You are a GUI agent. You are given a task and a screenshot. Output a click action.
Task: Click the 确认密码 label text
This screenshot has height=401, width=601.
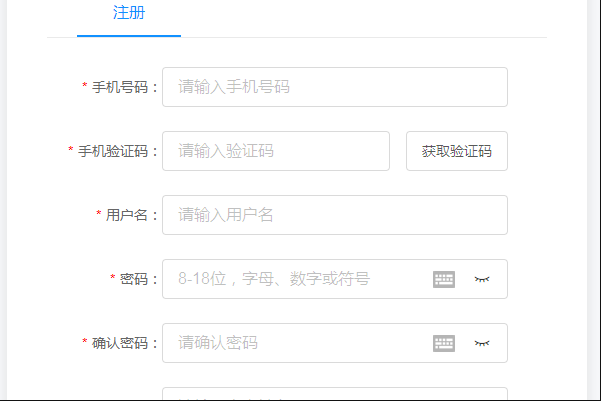[x=120, y=343]
